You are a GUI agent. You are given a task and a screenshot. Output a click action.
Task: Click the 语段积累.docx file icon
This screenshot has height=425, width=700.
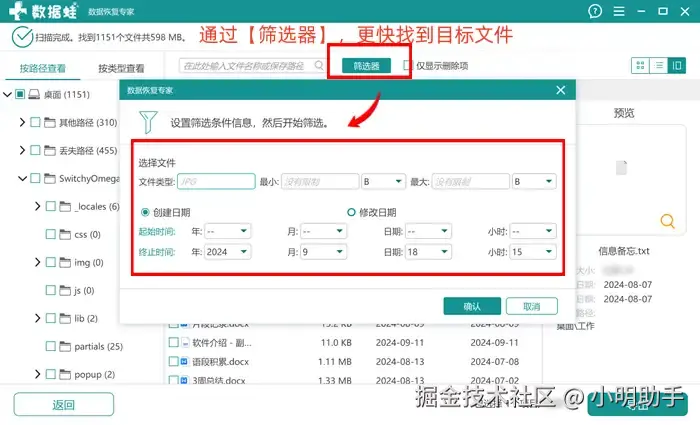coord(184,362)
